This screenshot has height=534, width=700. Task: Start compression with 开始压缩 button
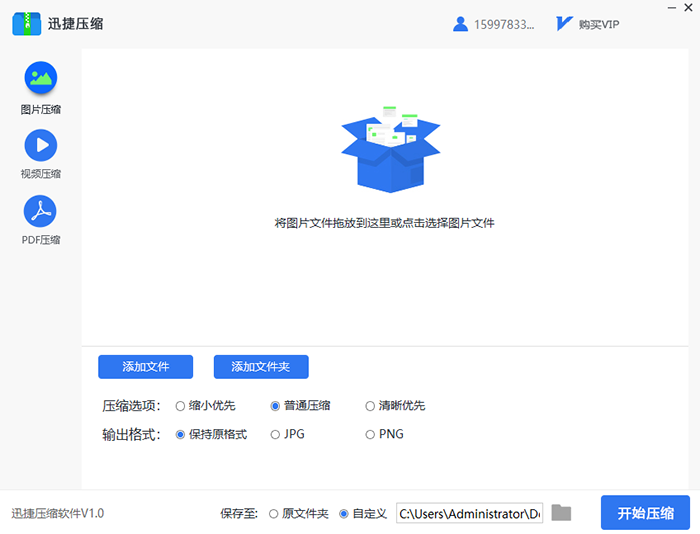pyautogui.click(x=646, y=513)
